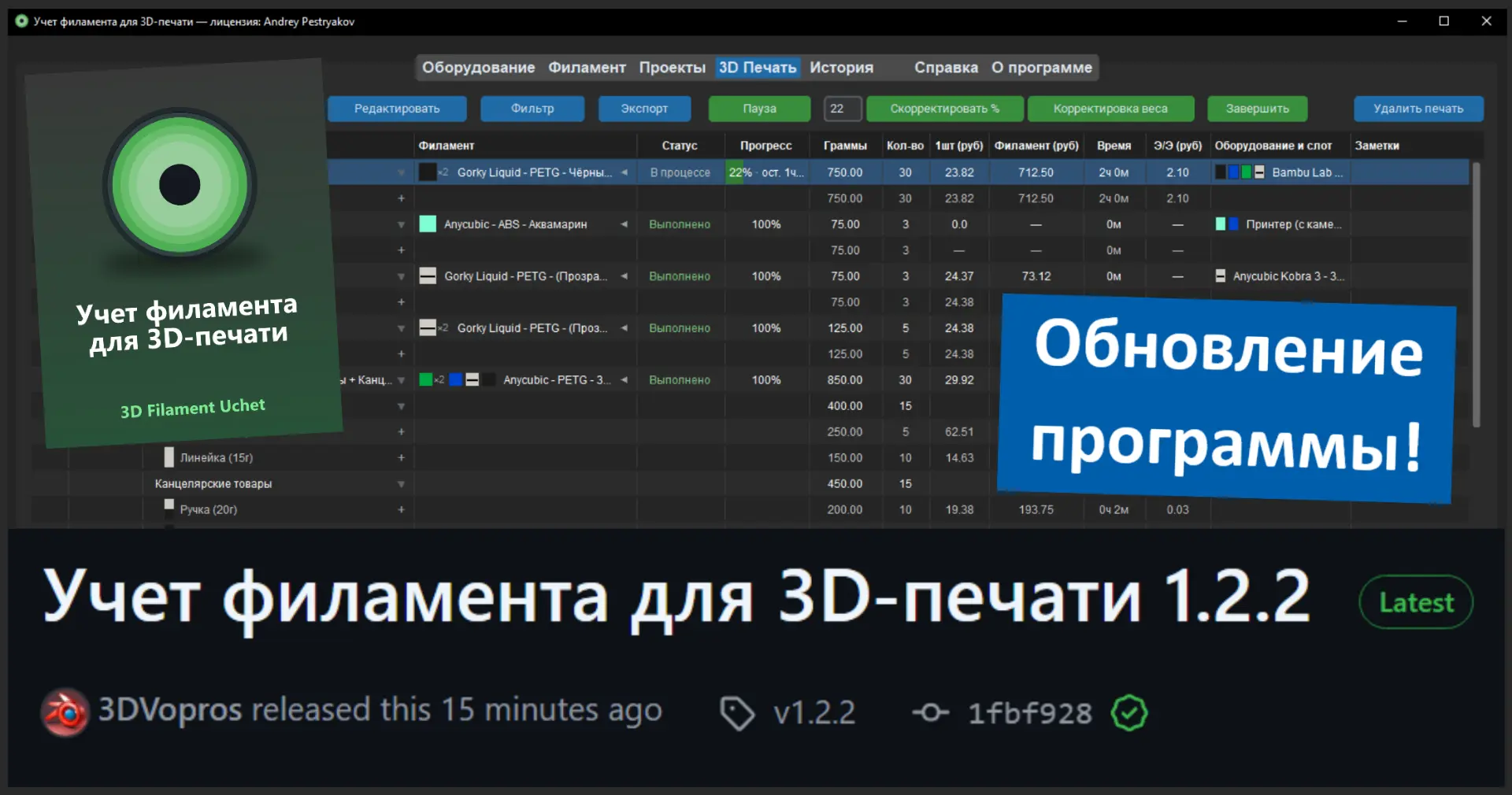Click the Экспорт button

point(644,109)
